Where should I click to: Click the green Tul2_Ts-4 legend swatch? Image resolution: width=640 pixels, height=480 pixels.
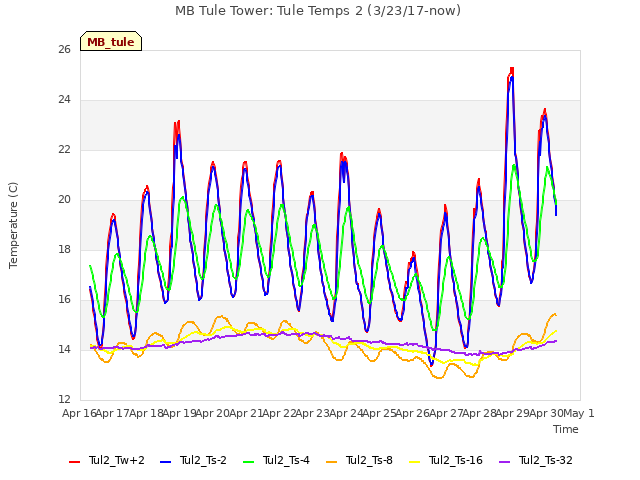tap(248, 462)
